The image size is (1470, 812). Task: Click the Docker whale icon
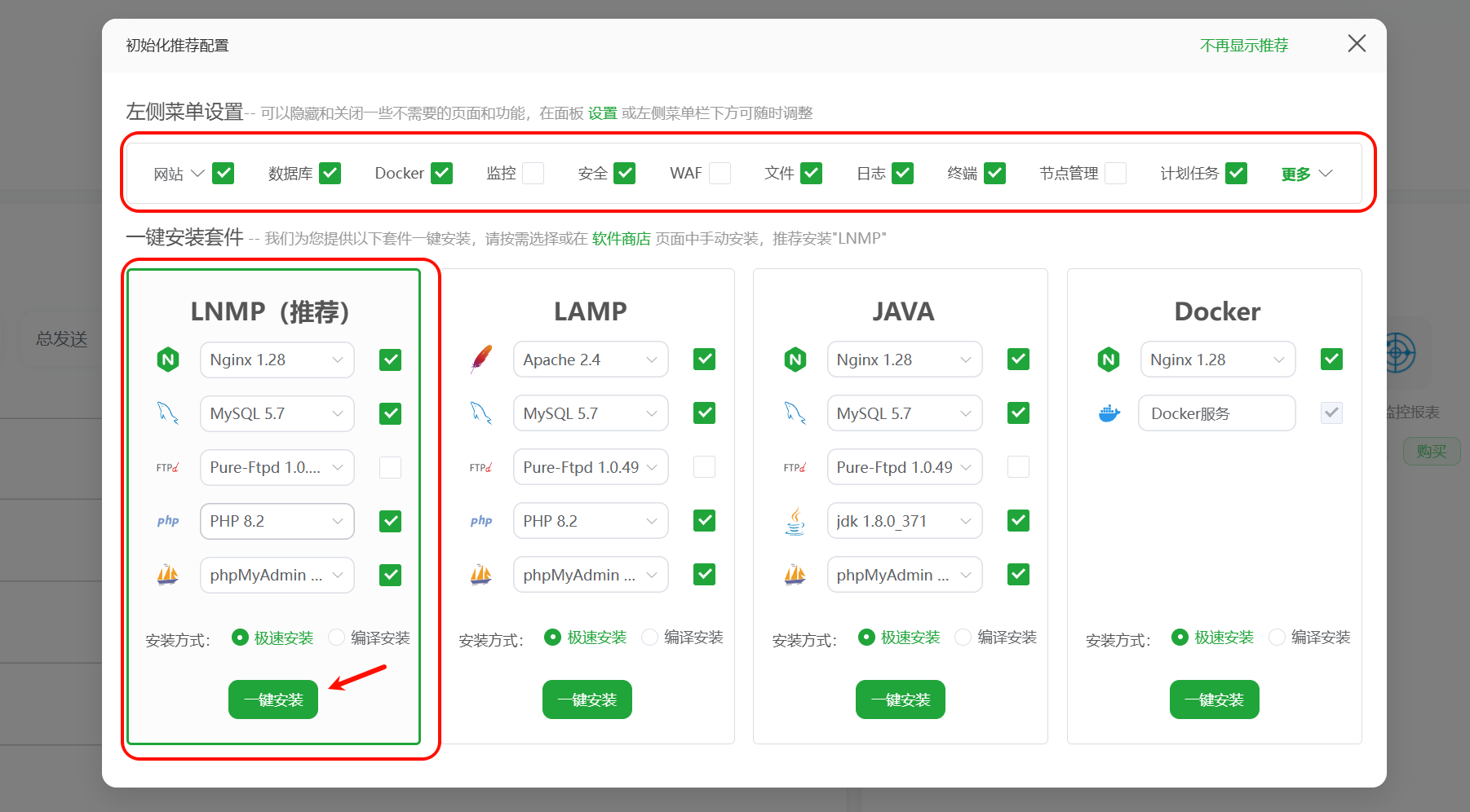click(x=1109, y=413)
